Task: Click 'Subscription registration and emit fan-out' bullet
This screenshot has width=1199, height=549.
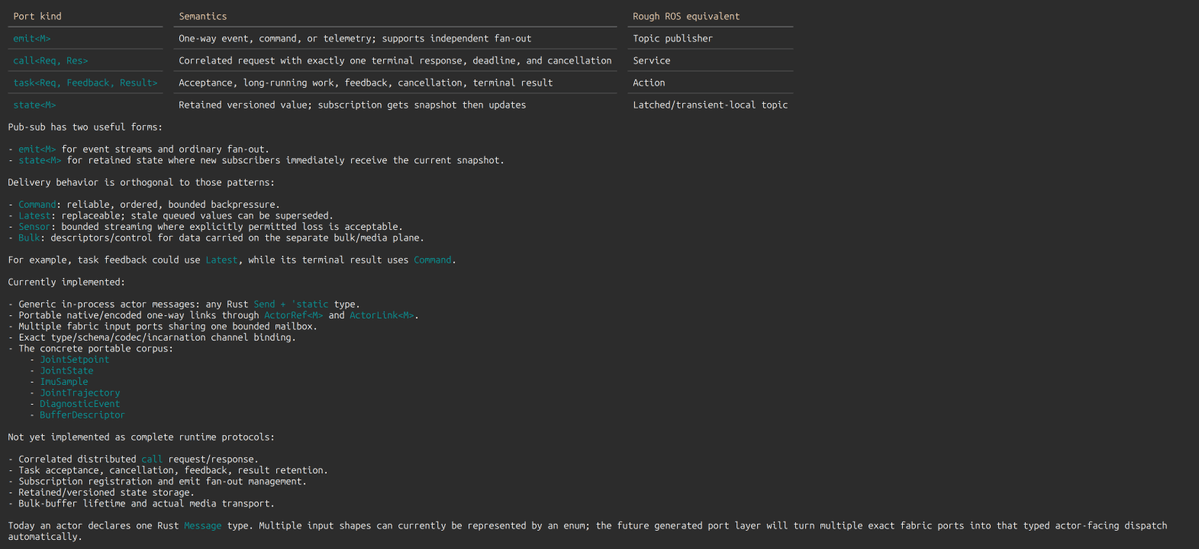Action: pyautogui.click(x=157, y=482)
